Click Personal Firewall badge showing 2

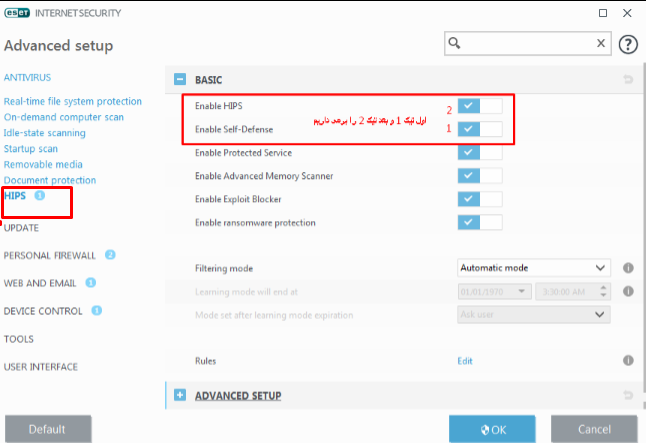[110, 255]
